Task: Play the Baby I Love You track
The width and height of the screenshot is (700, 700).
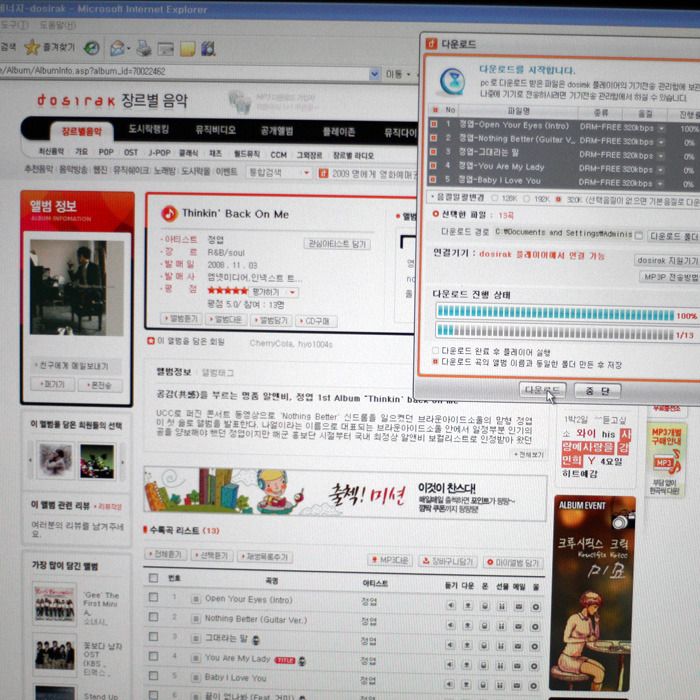Action: [449, 684]
